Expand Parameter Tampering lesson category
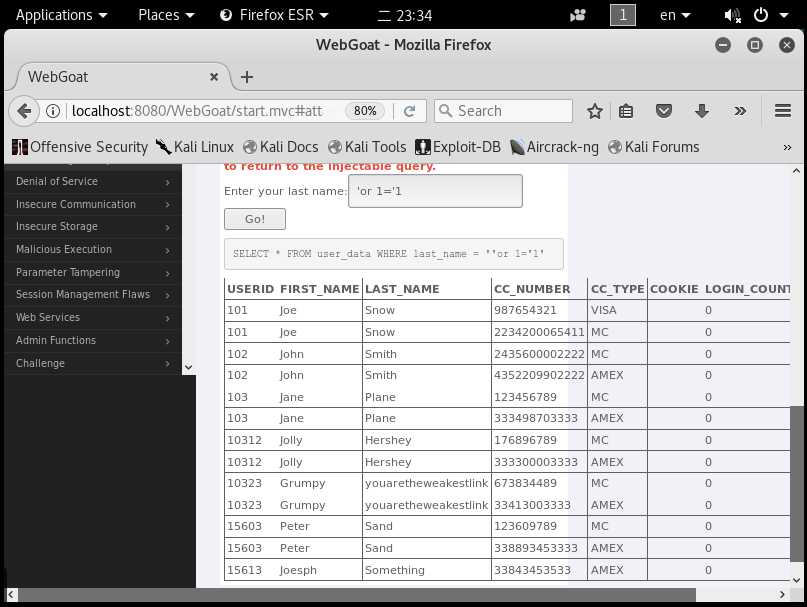Screen dimensions: 807x607 [93, 272]
